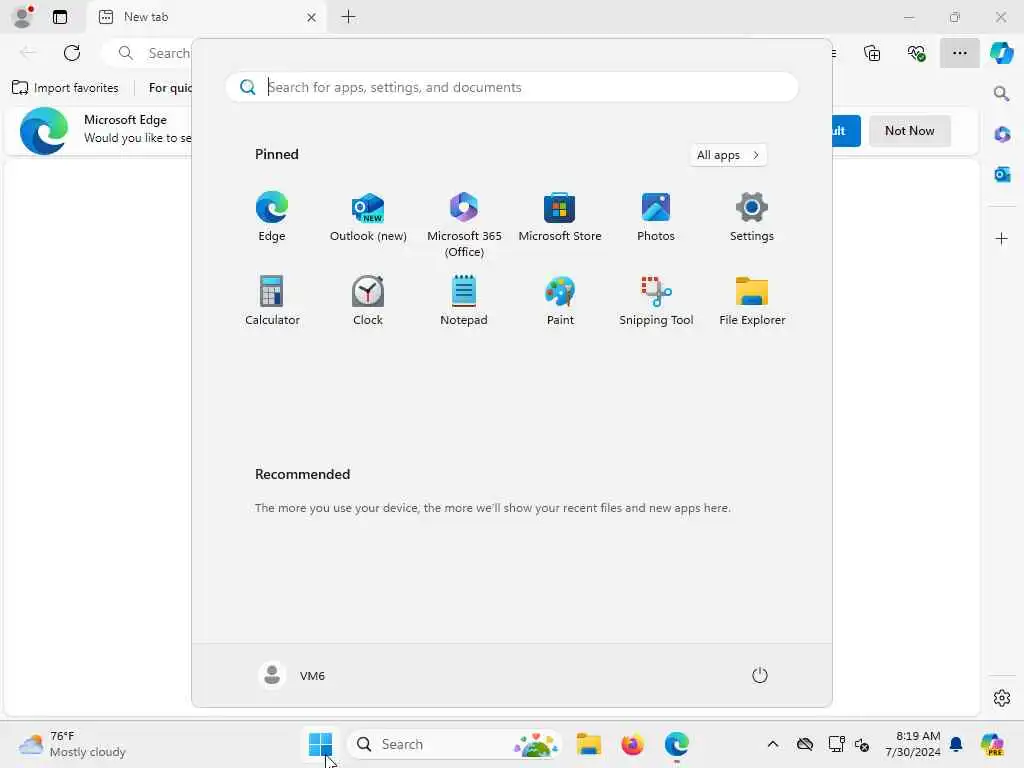
Task: Select the New tab tab in Edge
Action: point(206,17)
